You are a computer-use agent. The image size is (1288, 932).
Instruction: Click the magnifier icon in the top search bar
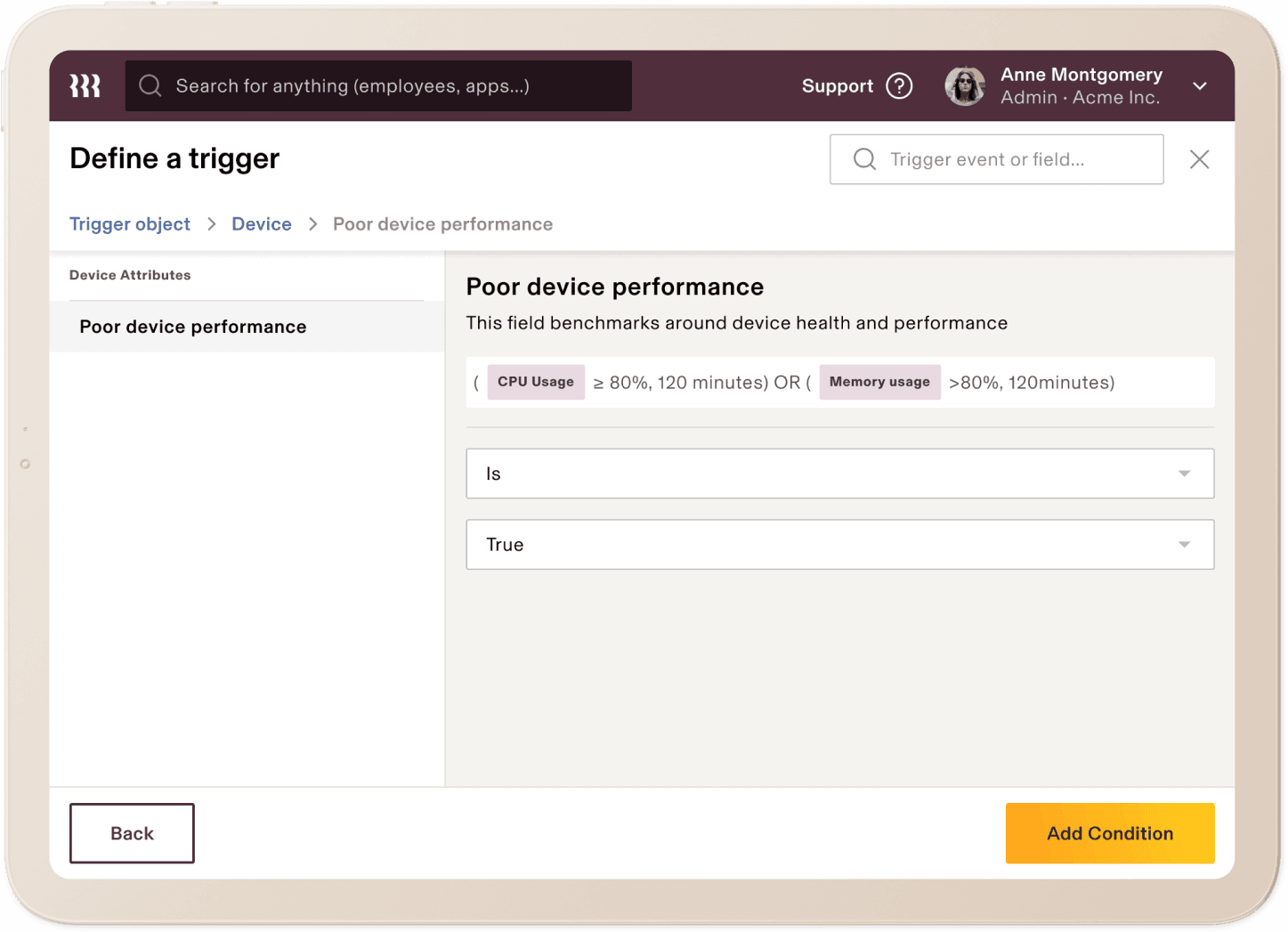pos(150,85)
